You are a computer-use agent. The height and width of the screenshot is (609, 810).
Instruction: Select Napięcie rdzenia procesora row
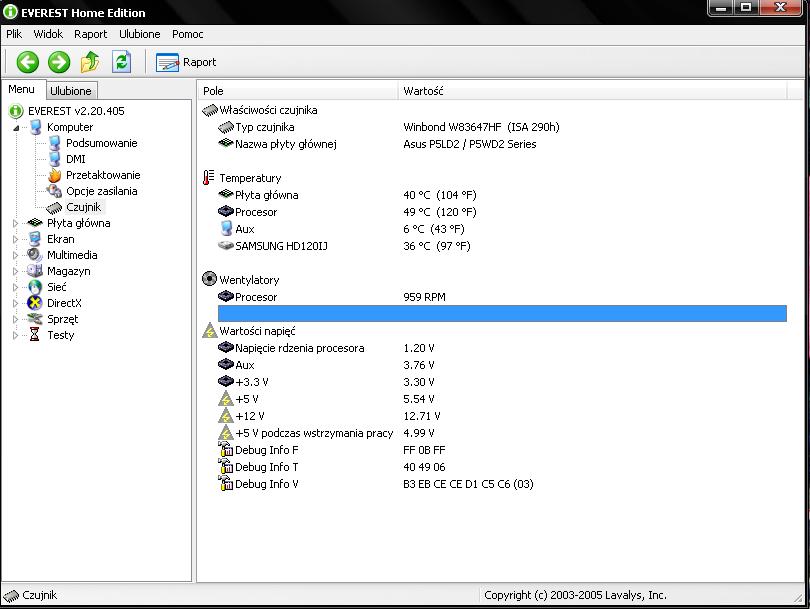(300, 348)
